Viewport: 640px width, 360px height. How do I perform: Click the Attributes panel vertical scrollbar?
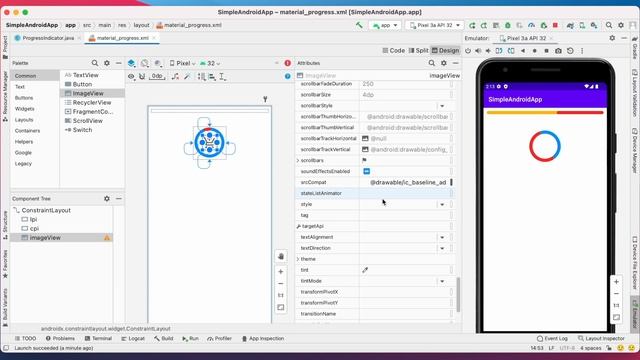click(458, 295)
